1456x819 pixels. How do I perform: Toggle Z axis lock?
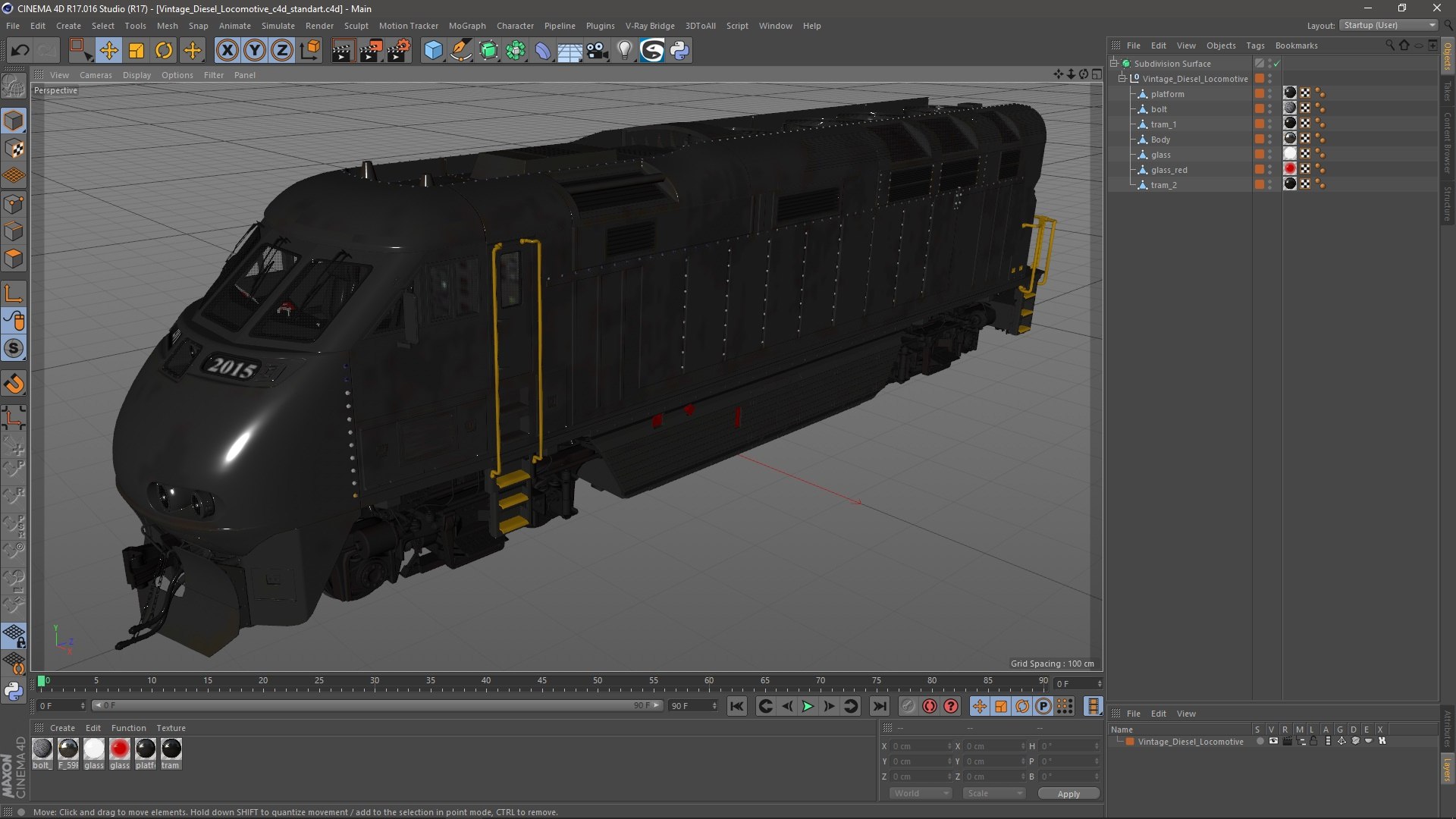coord(282,51)
